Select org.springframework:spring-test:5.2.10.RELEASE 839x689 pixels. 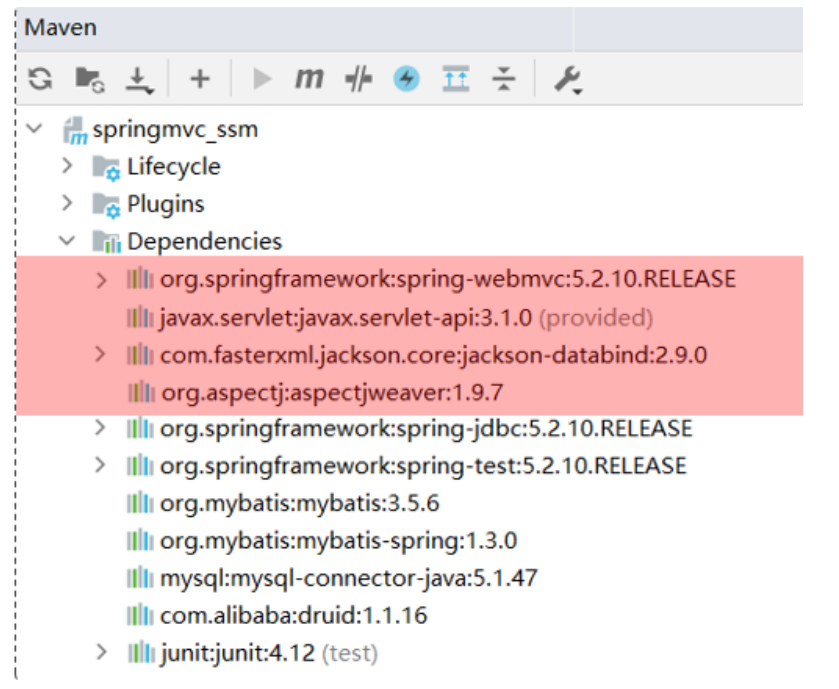[x=423, y=466]
